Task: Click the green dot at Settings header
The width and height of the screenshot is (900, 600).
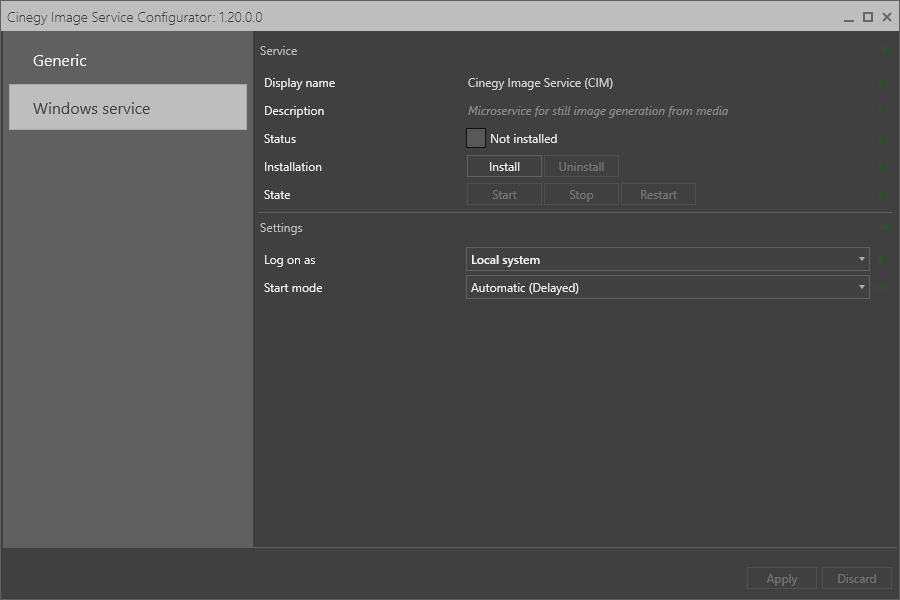Action: 884,227
